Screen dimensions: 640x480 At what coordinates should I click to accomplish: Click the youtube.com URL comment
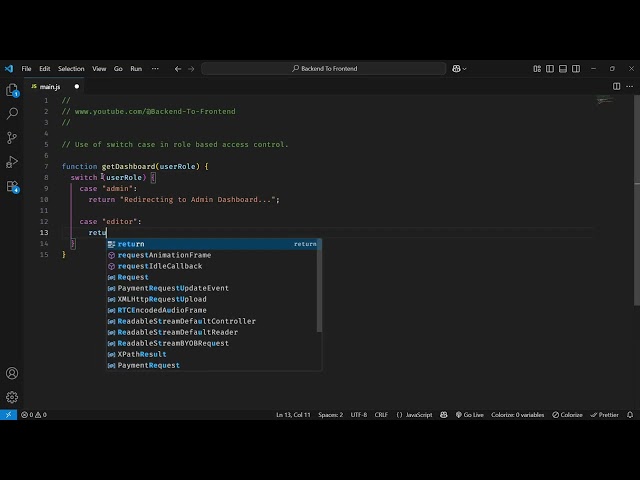click(155, 111)
